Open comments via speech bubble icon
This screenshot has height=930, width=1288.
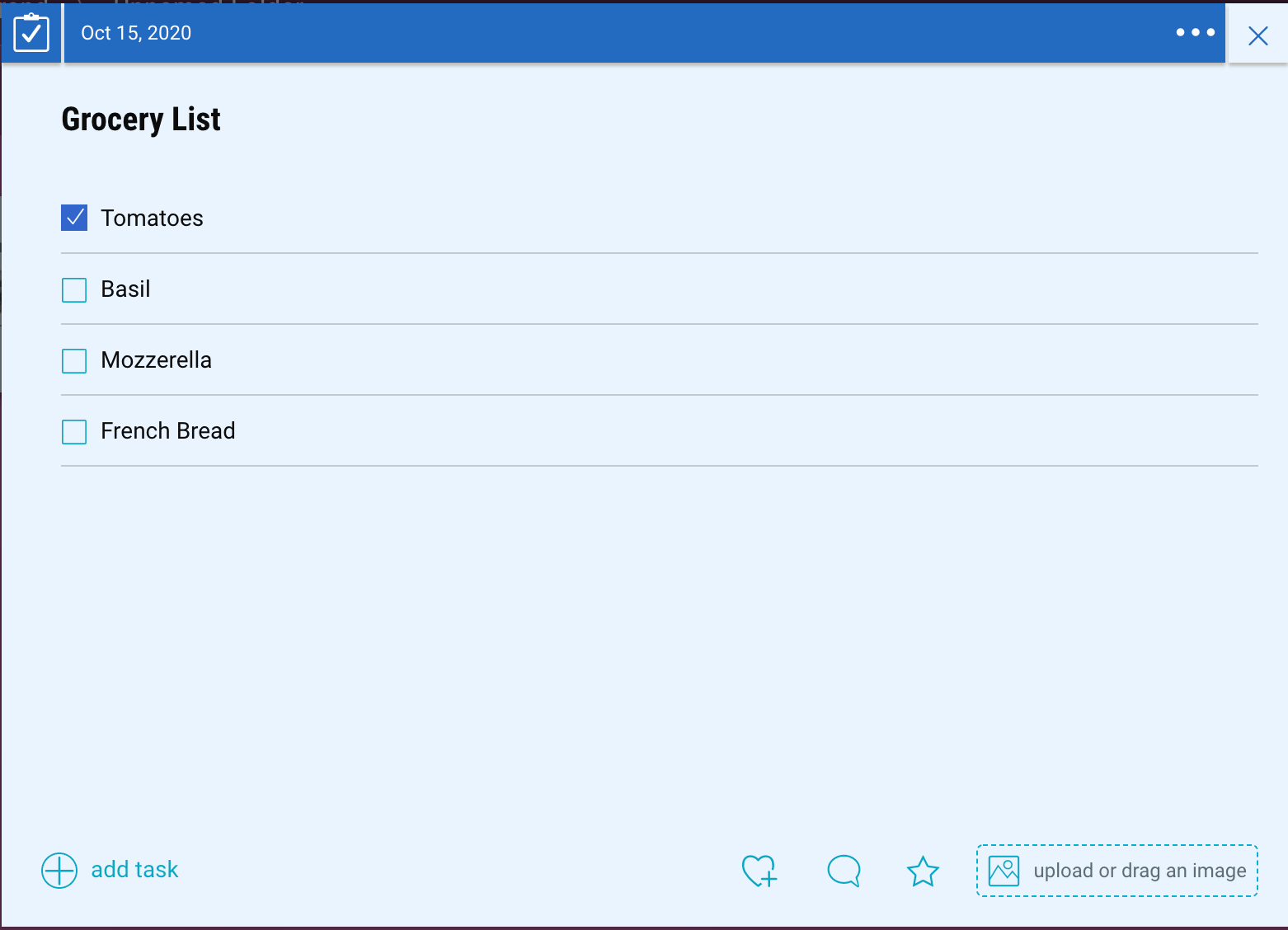click(844, 871)
